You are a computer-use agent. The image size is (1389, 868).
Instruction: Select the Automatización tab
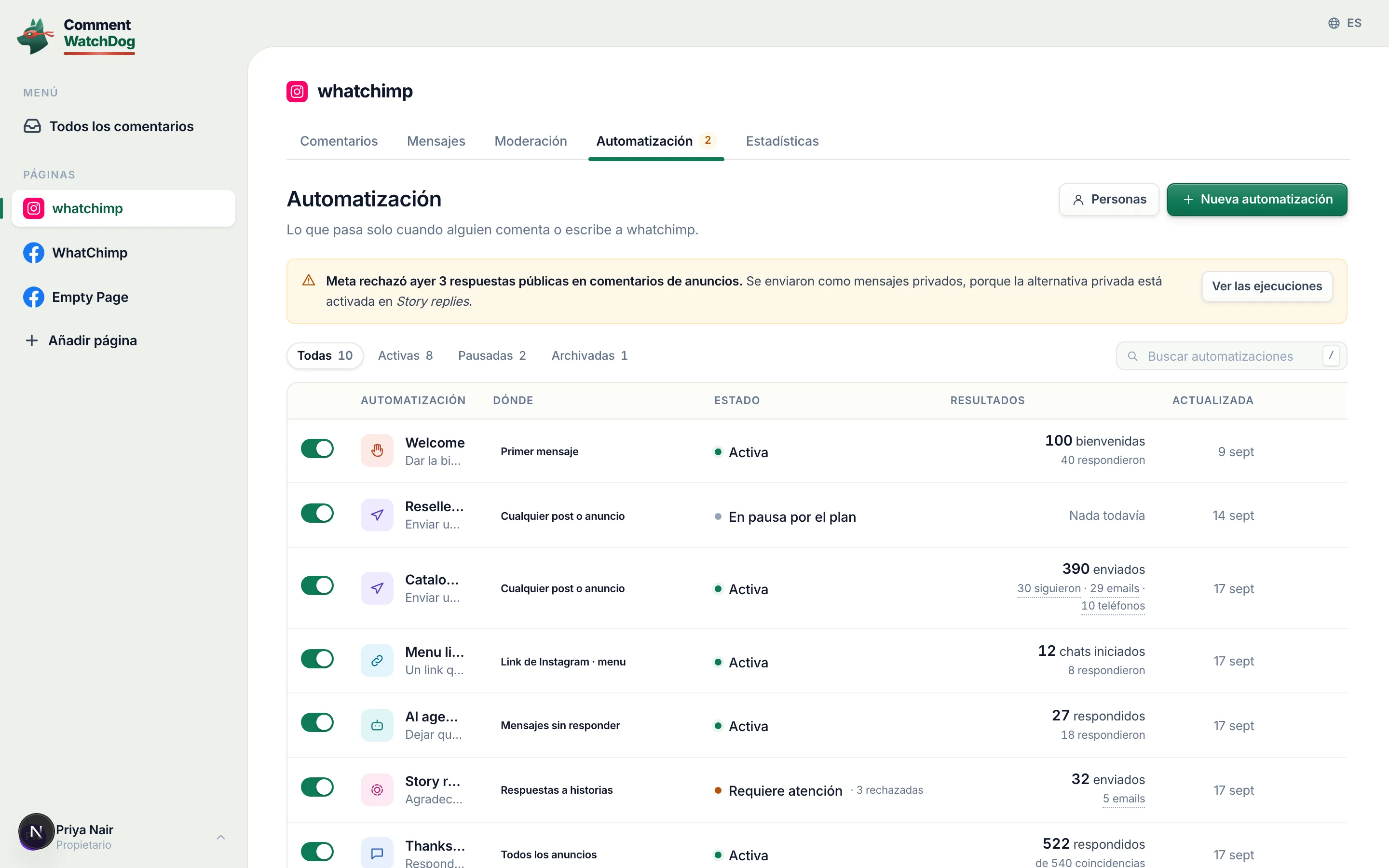(656, 141)
